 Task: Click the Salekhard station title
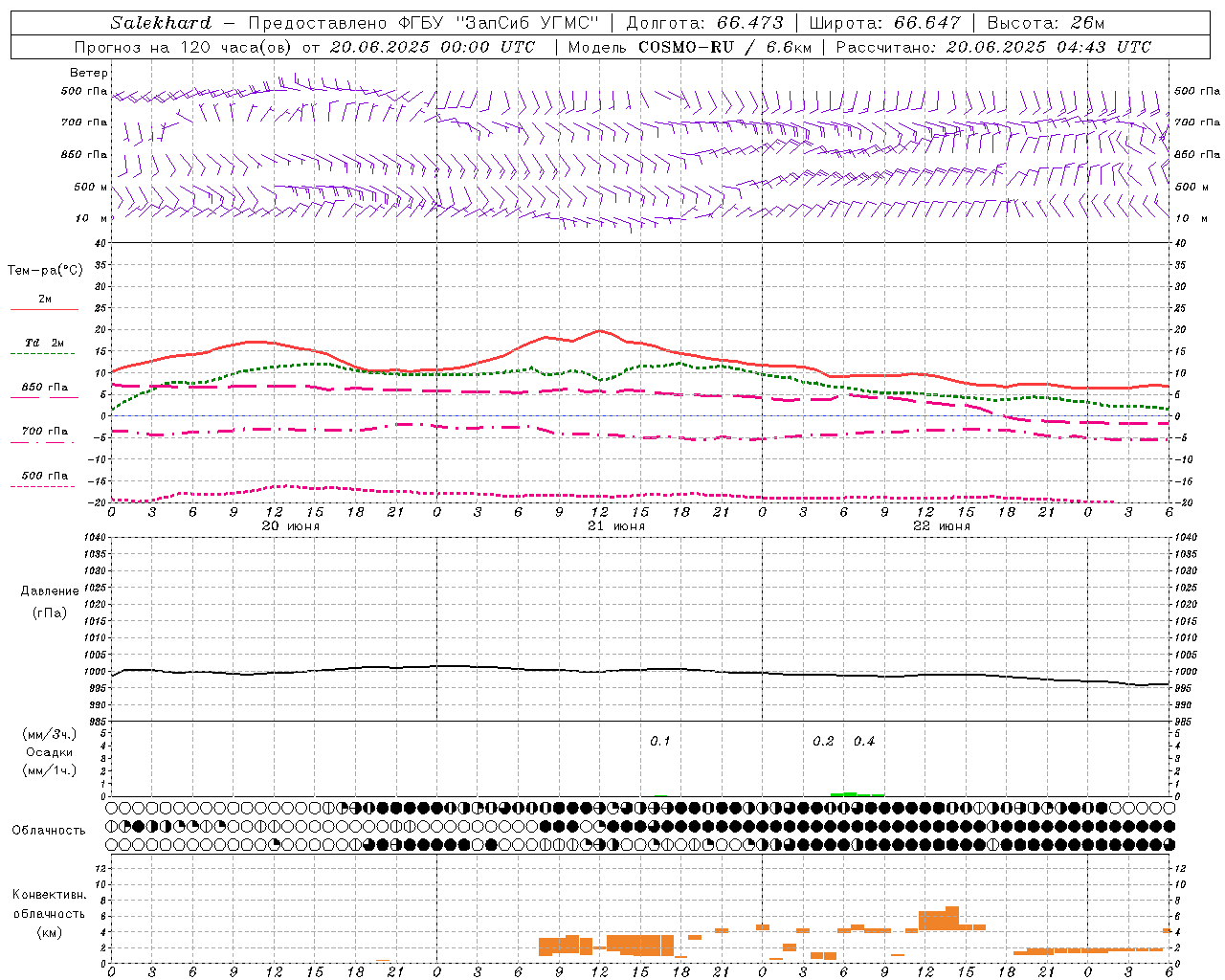(161, 23)
